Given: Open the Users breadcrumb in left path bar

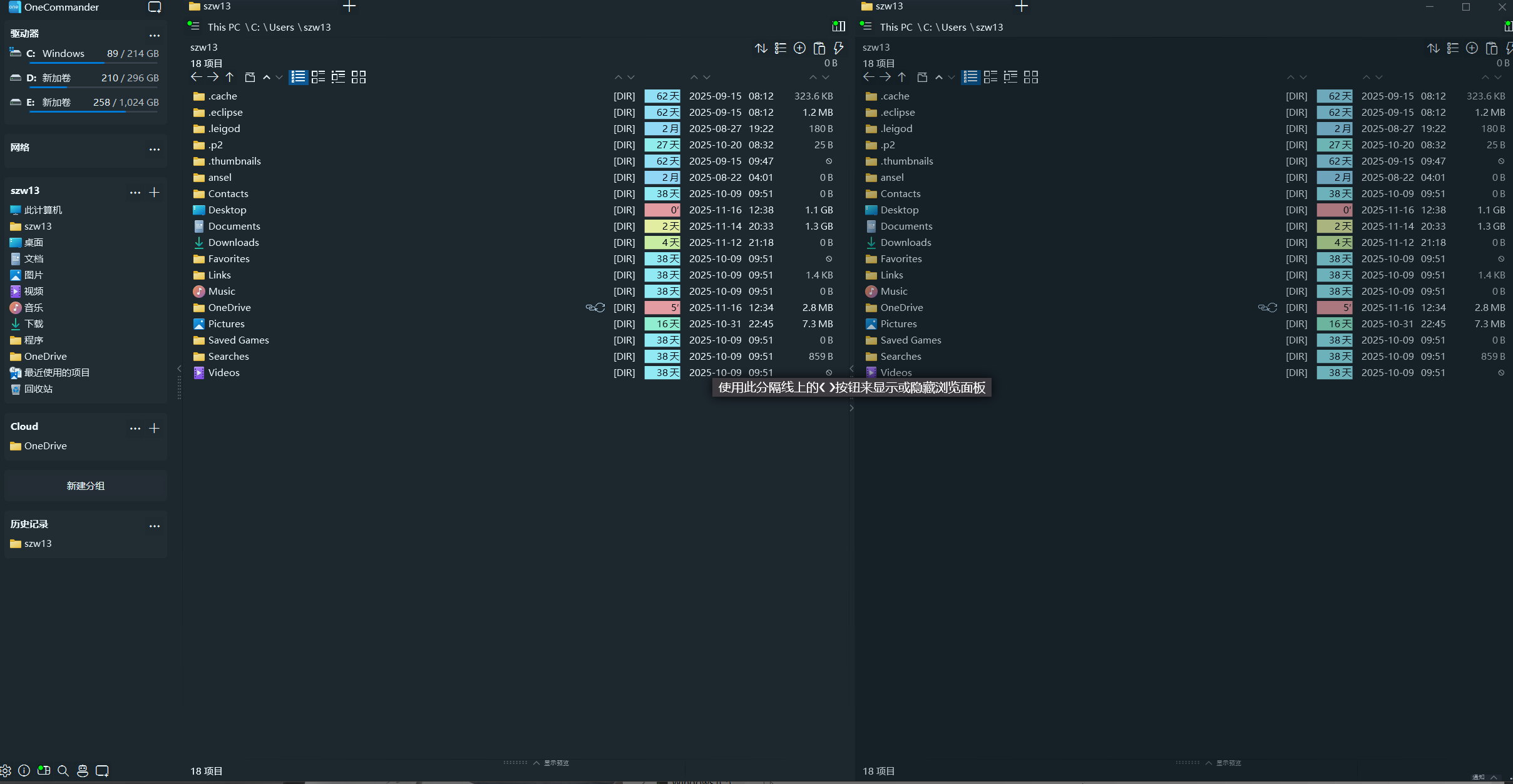Looking at the screenshot, I should 280,27.
